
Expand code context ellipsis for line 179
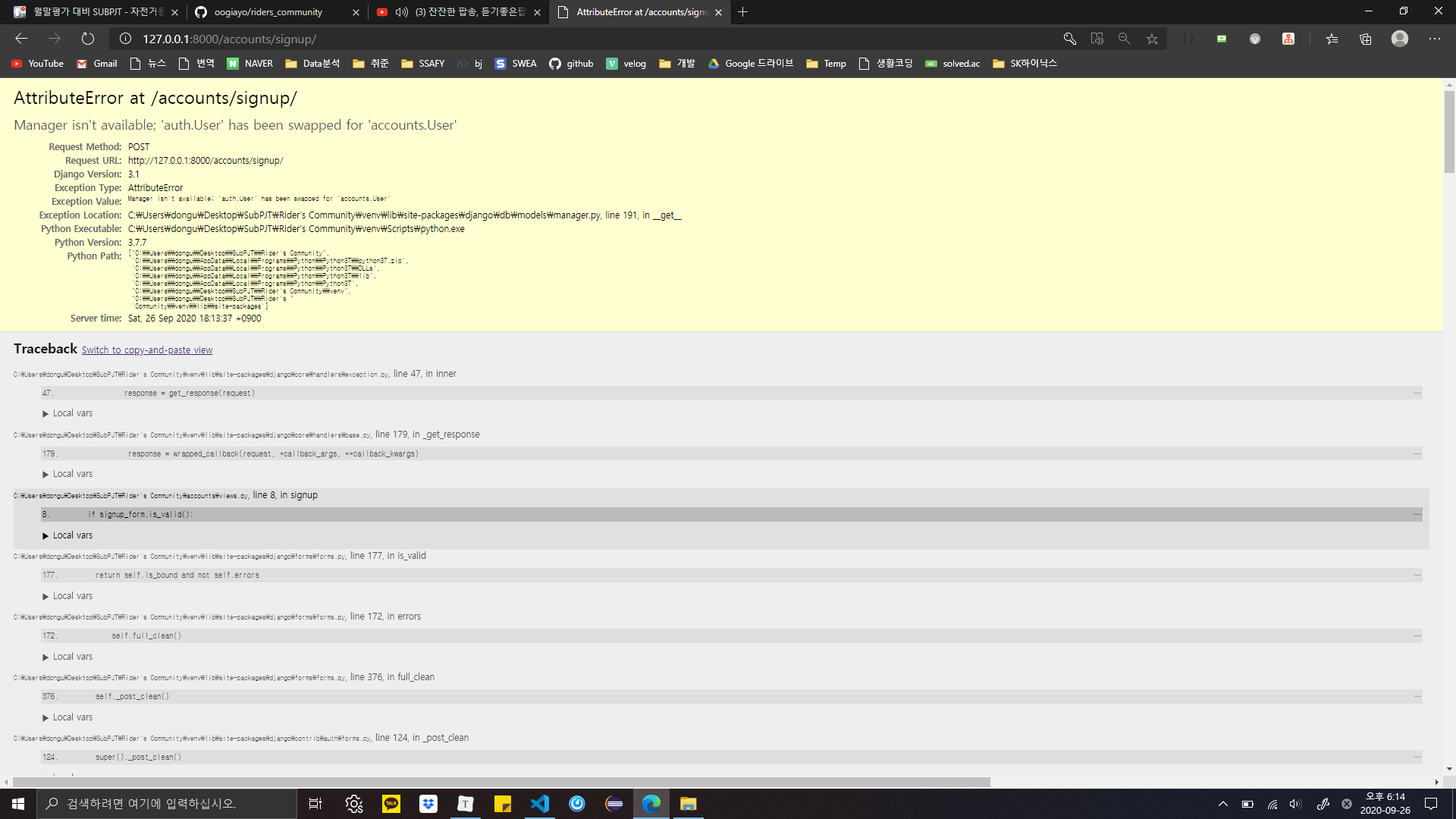1417,453
